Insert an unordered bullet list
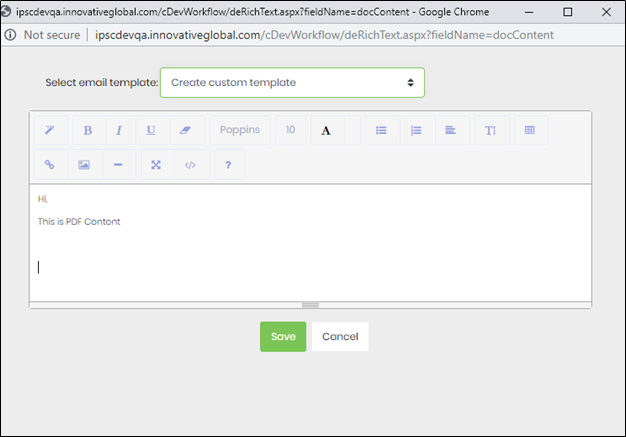The image size is (626, 437). pos(382,130)
